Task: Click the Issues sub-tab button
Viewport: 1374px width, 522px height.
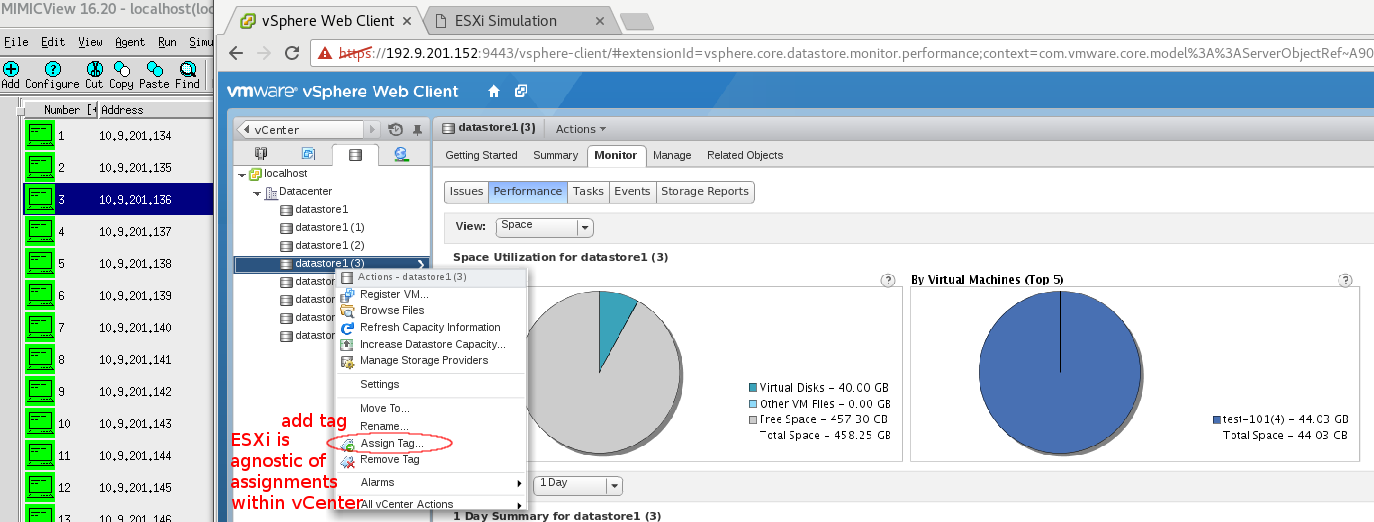Action: click(x=466, y=192)
